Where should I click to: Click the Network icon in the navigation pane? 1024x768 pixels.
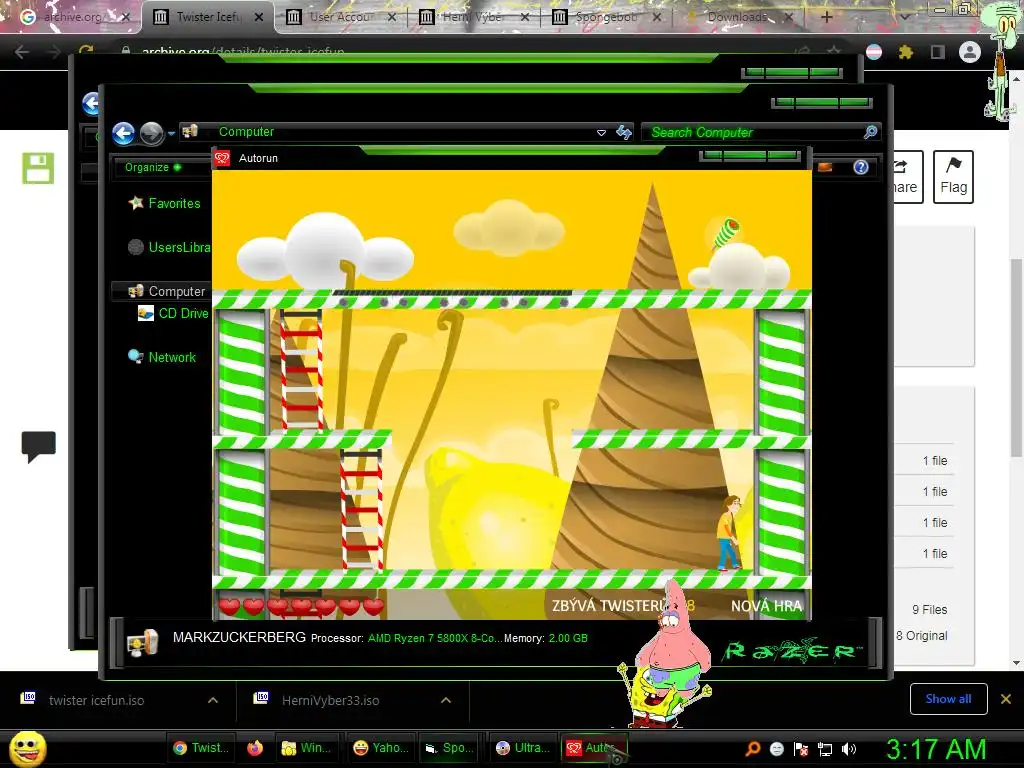(136, 357)
